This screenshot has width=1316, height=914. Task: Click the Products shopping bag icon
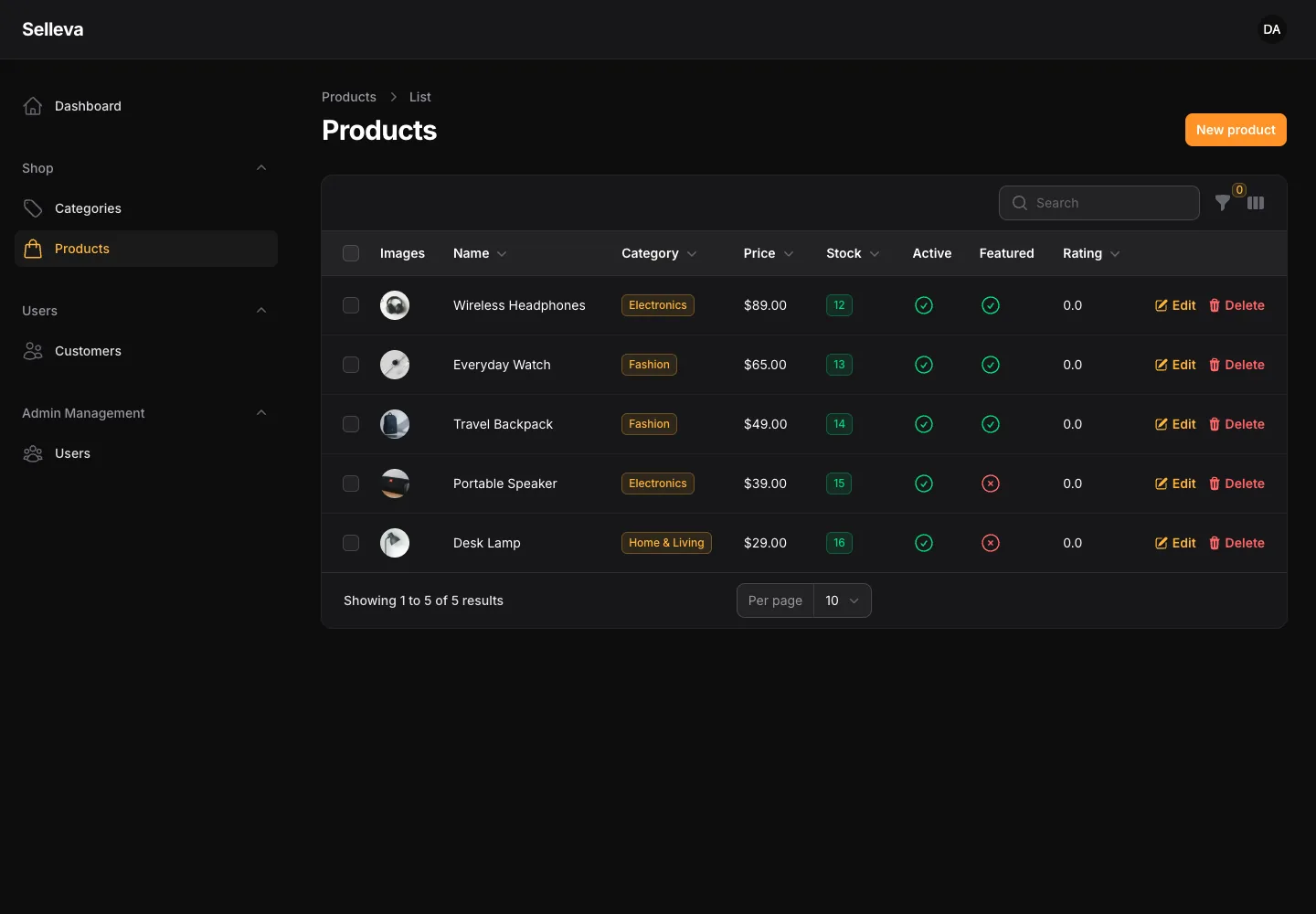click(x=33, y=249)
